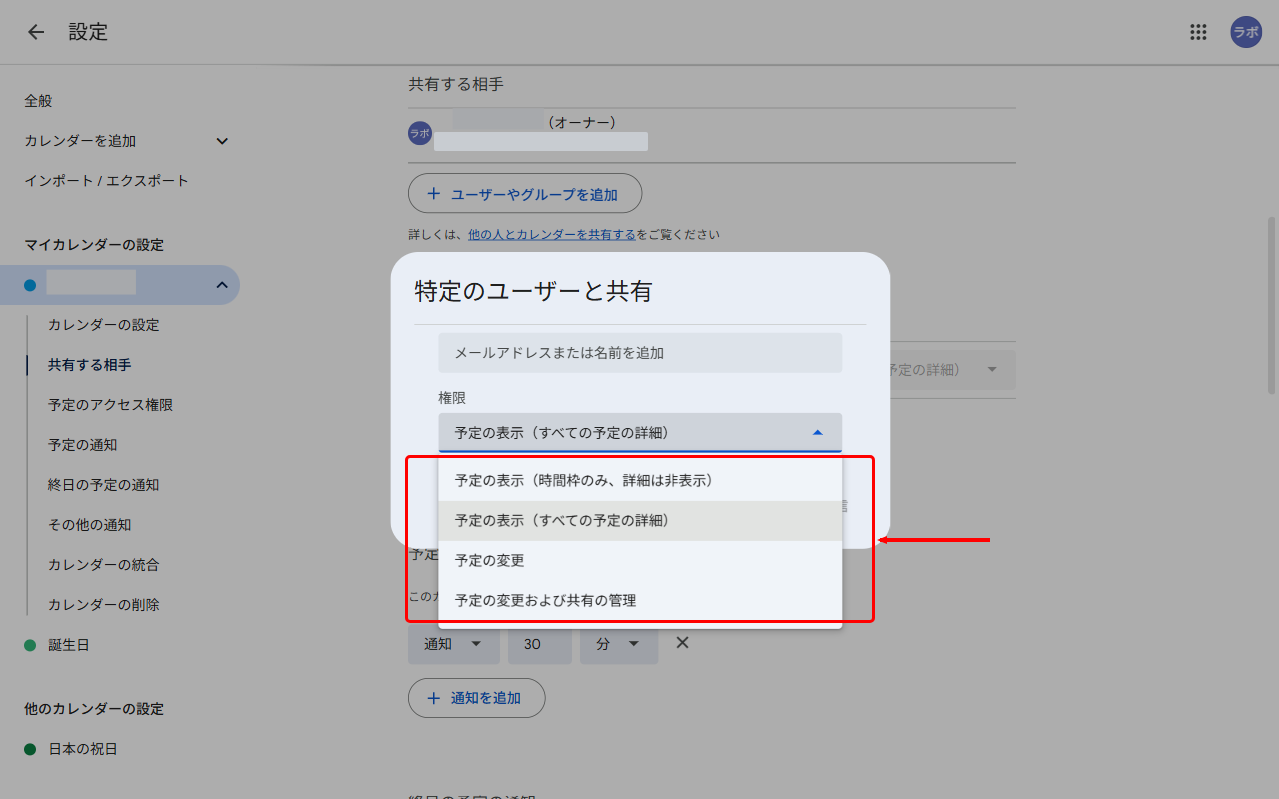Open the ラボ account avatar menu
The height and width of the screenshot is (799, 1279).
click(x=1246, y=32)
